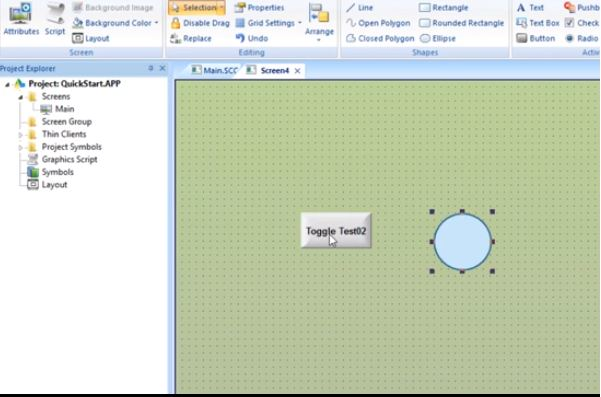Viewport: 601px width, 397px height.
Task: Open Replace tool
Action: (x=191, y=38)
